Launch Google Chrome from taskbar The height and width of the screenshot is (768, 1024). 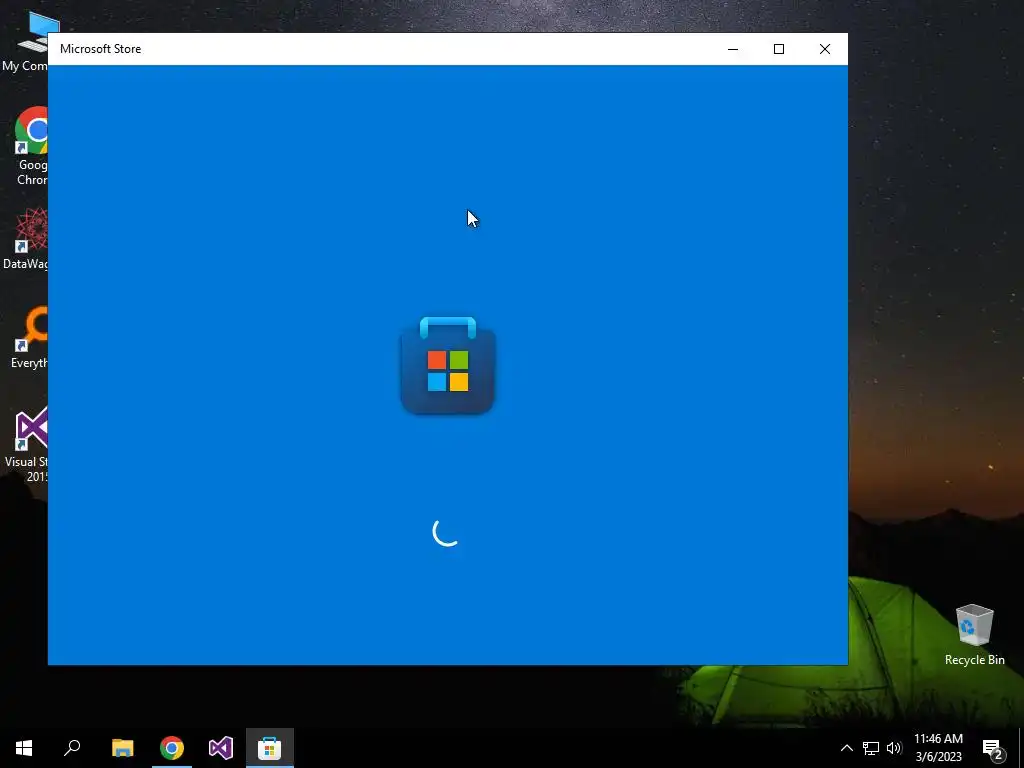click(x=172, y=748)
